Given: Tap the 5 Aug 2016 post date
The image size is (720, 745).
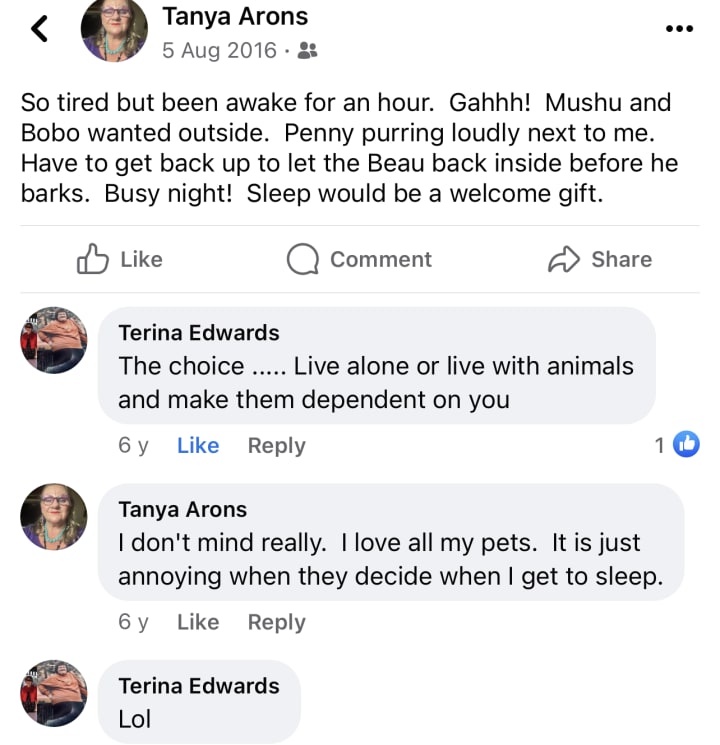Looking at the screenshot, I should pos(219,50).
